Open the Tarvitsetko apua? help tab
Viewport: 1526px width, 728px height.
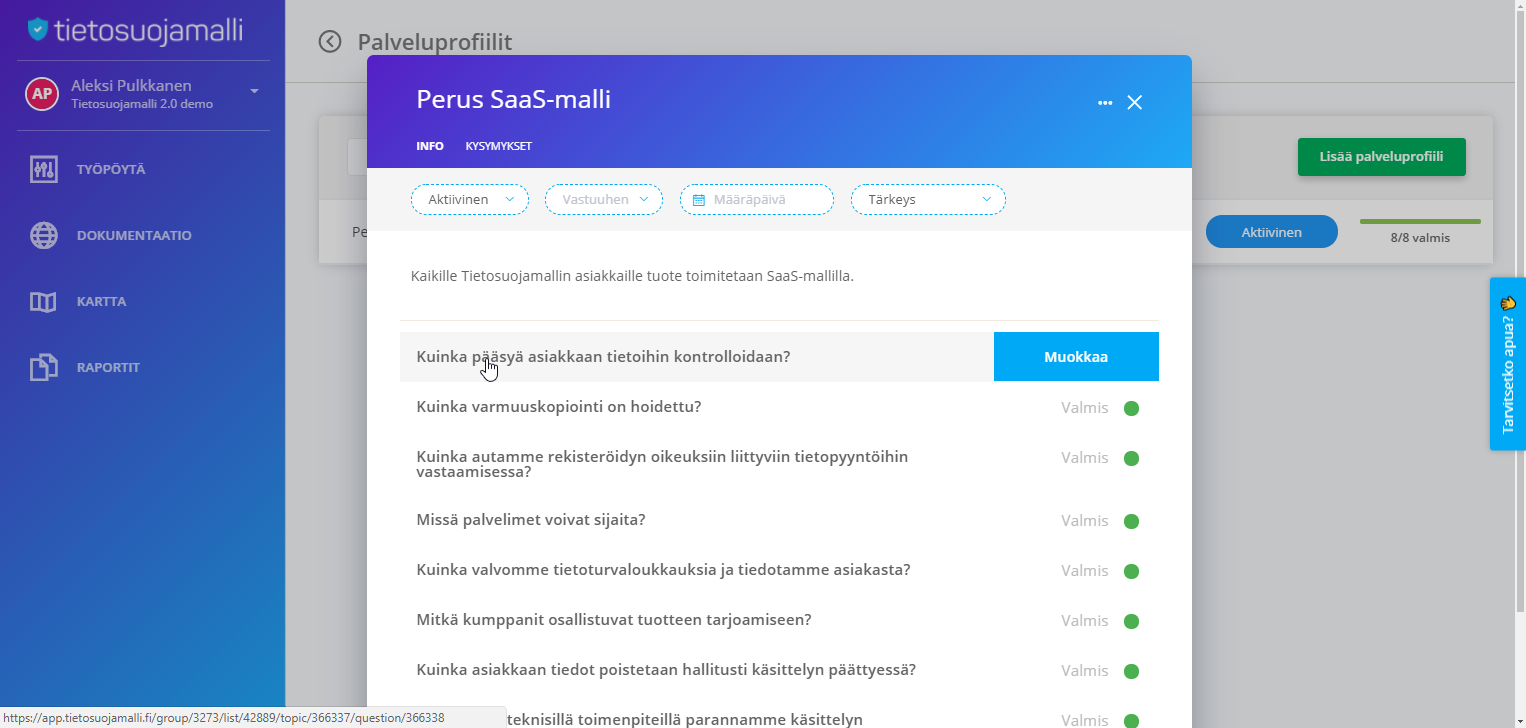pyautogui.click(x=1508, y=364)
